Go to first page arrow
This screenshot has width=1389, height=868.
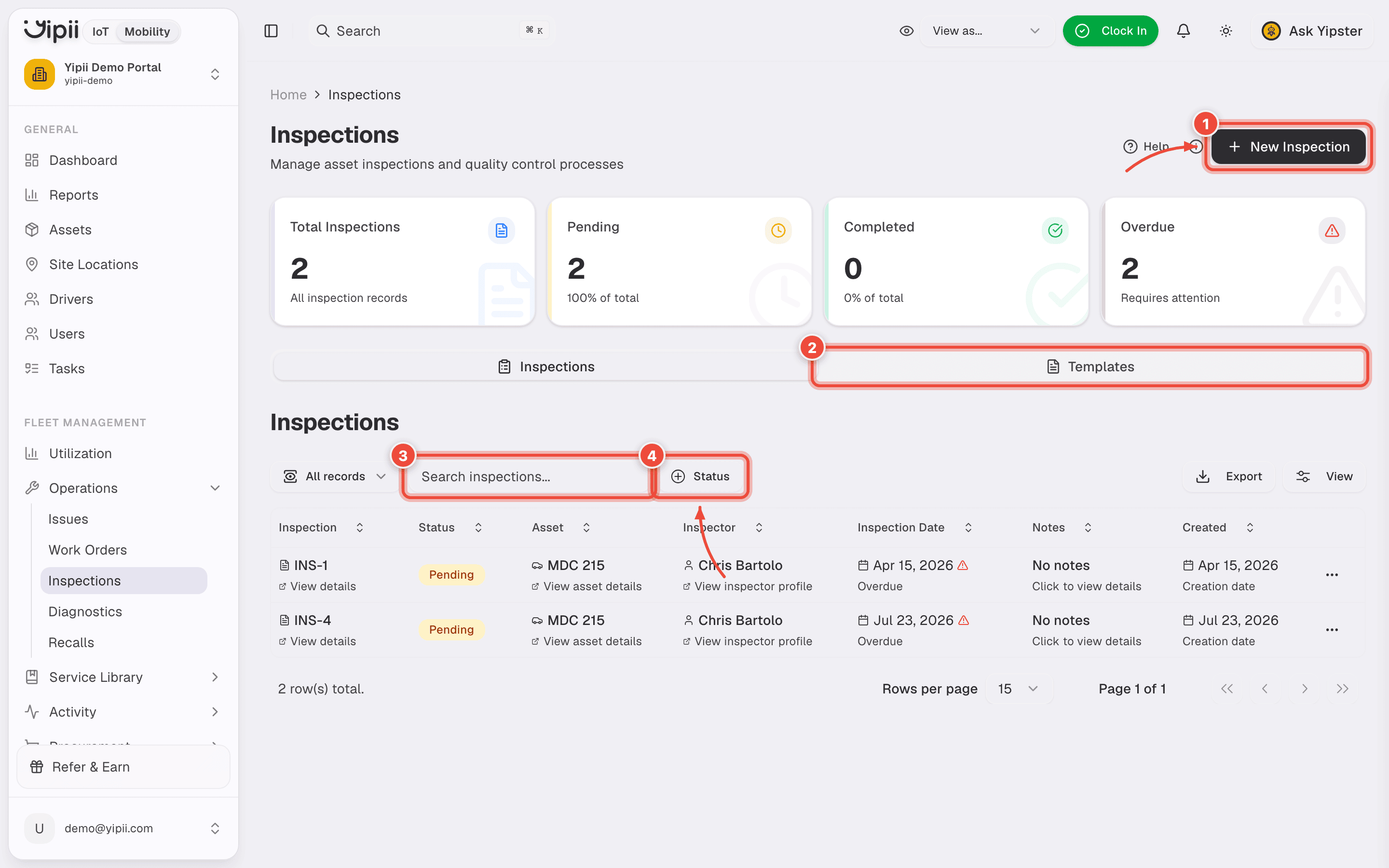click(1226, 689)
